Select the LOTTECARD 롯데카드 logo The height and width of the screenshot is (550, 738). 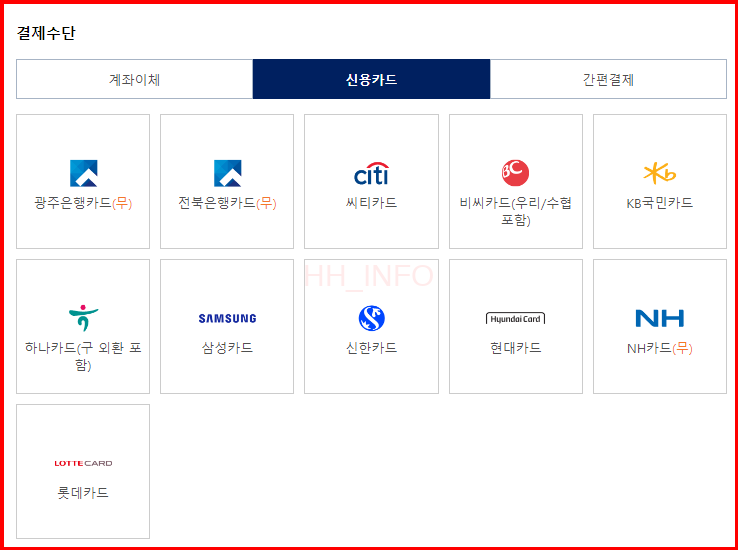pos(83,463)
